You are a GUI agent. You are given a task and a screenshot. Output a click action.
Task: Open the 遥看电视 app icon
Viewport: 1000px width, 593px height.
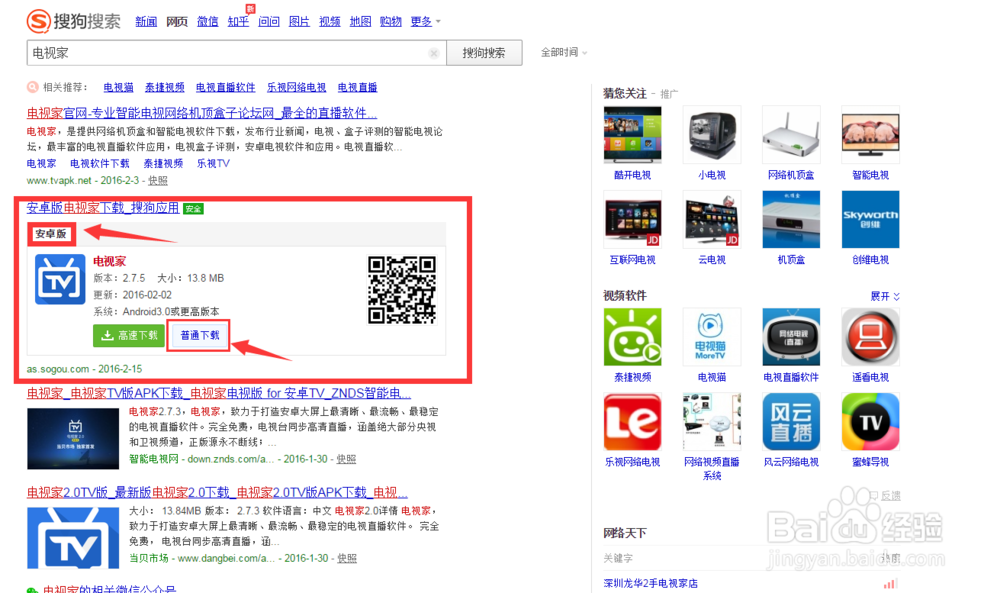pos(871,337)
